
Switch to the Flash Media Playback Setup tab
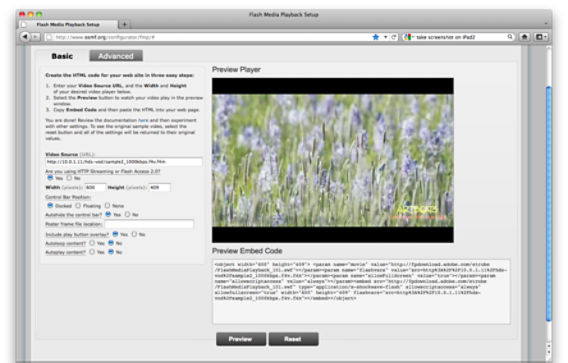68,24
